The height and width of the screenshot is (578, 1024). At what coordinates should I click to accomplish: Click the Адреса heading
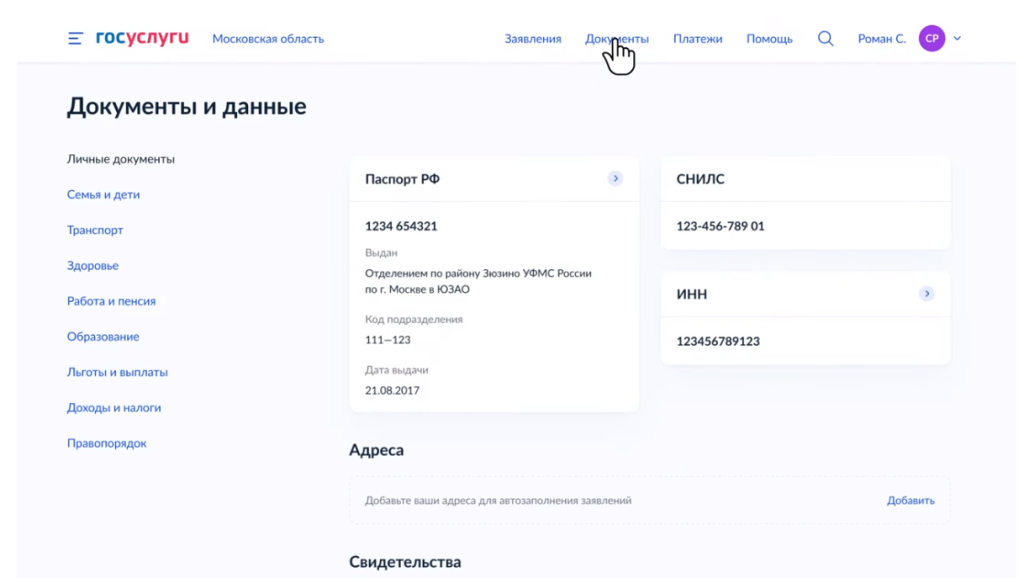pos(376,450)
